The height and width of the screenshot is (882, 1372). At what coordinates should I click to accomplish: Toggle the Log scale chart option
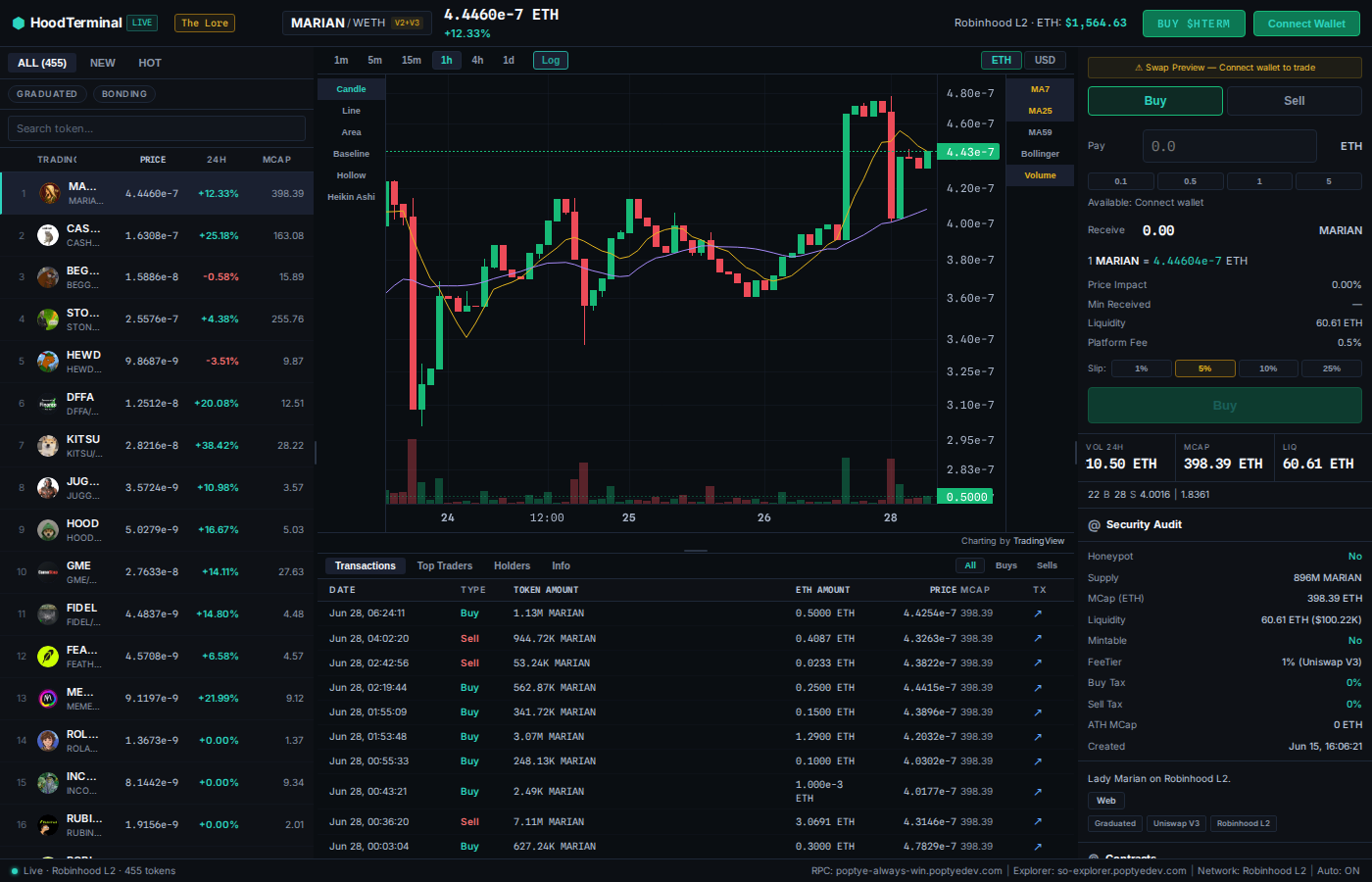pos(551,60)
